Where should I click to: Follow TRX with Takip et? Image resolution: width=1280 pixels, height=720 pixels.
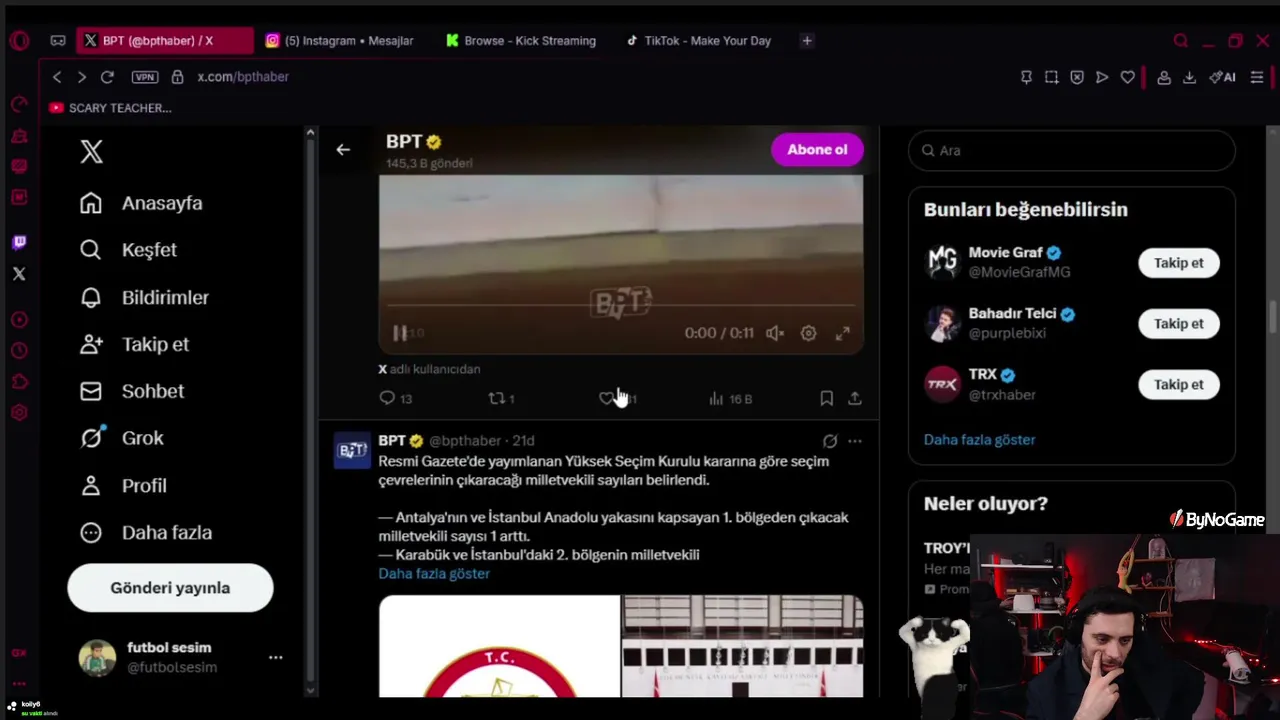click(1179, 385)
